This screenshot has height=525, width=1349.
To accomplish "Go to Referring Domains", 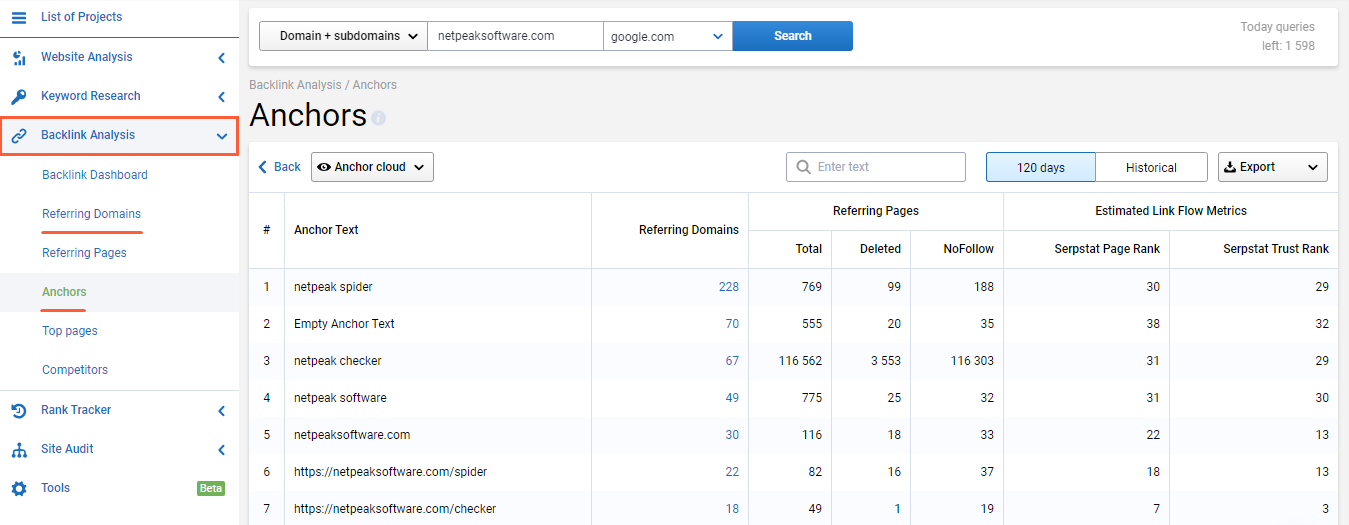I will 92,214.
